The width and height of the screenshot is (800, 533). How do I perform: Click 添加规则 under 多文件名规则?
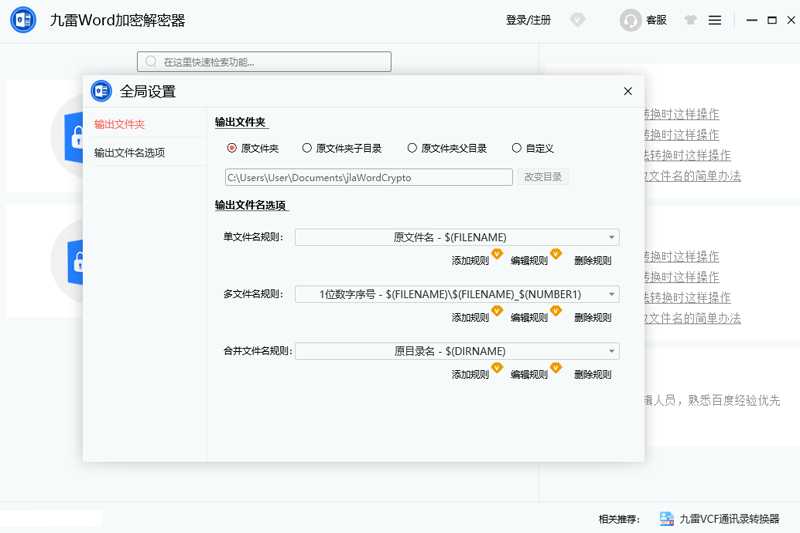pyautogui.click(x=470, y=318)
